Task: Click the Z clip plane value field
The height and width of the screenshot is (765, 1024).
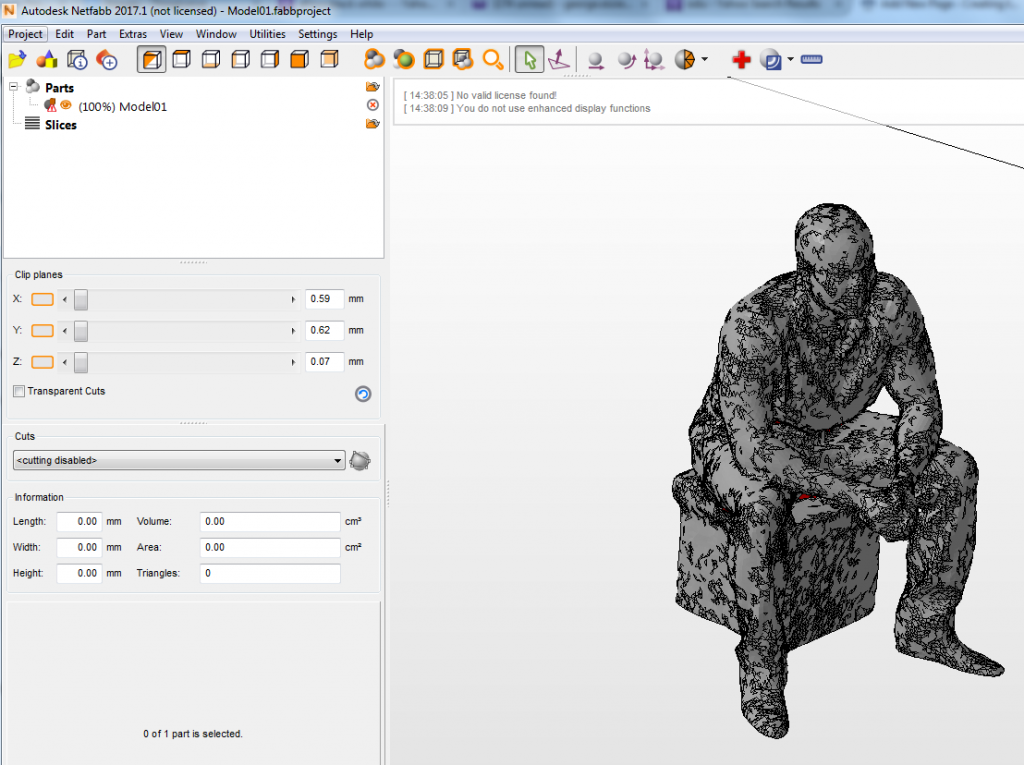Action: [x=324, y=361]
